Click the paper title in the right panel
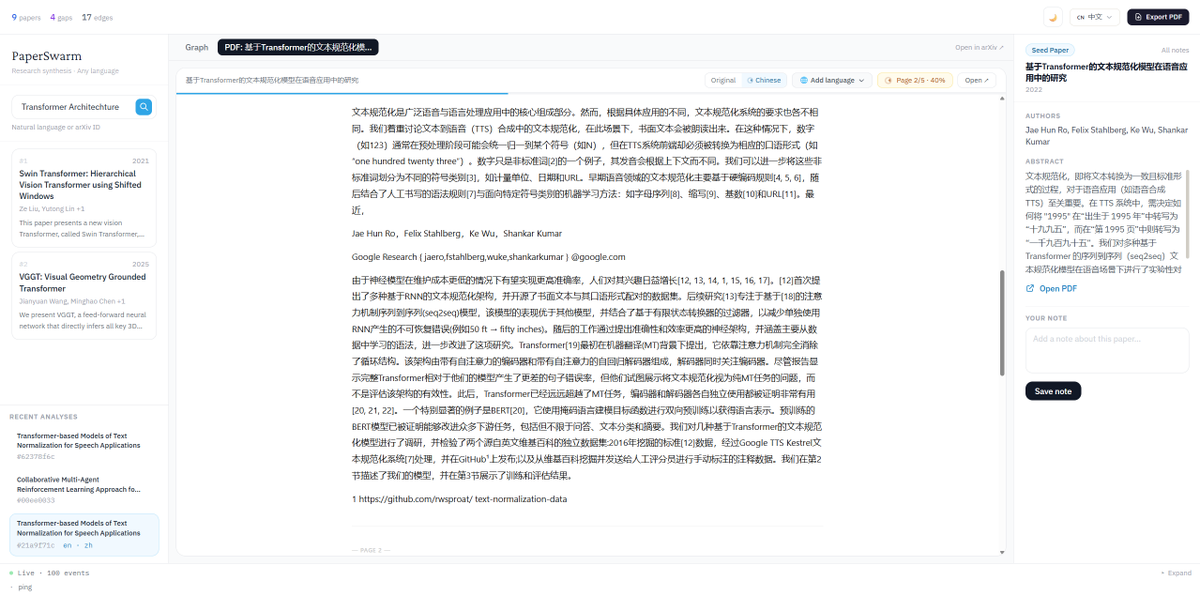 click(1106, 70)
